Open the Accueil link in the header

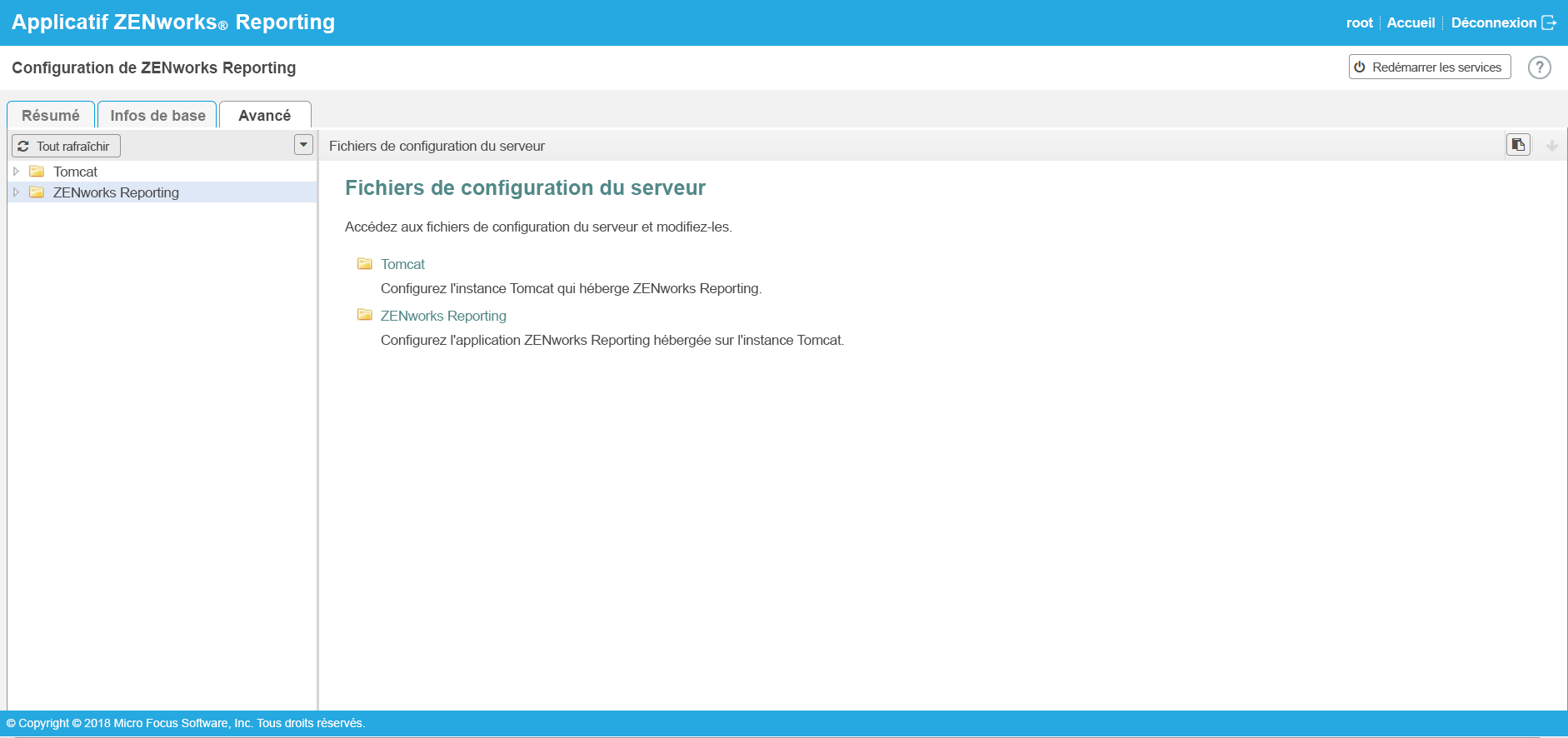(x=1411, y=22)
